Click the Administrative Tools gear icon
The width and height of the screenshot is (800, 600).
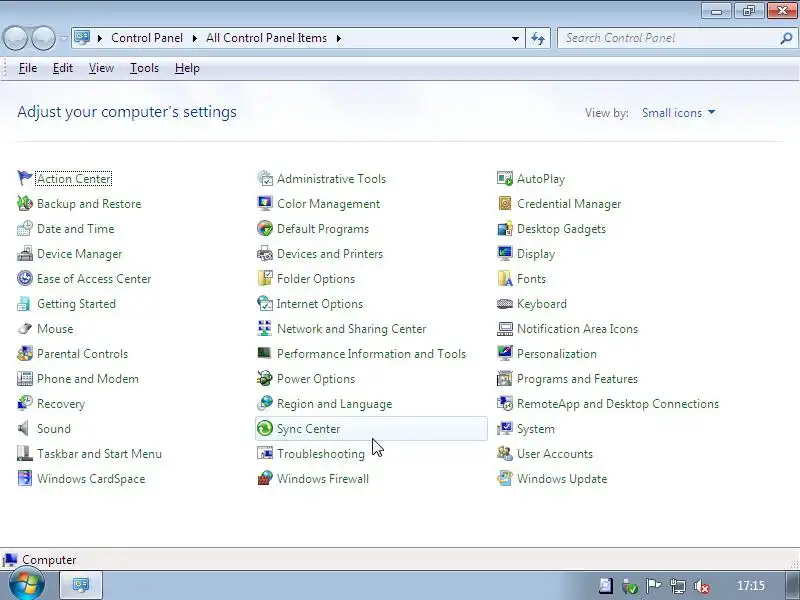pos(265,178)
